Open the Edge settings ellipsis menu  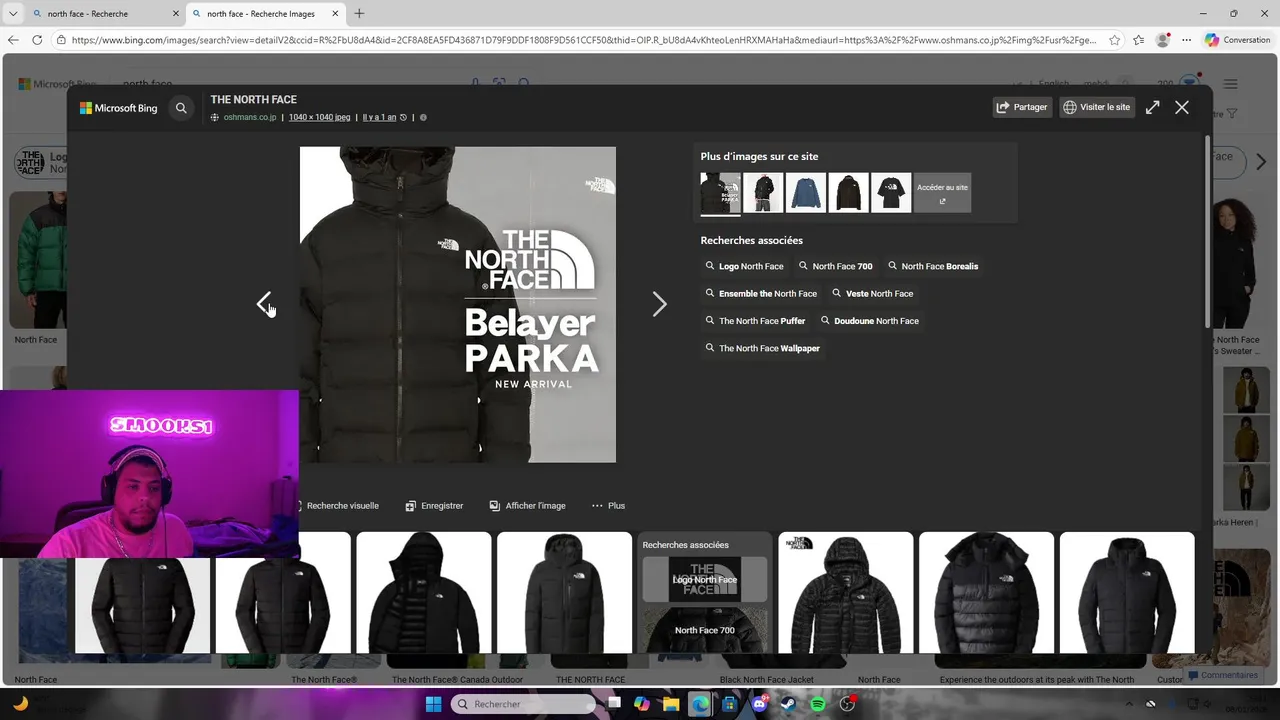click(x=1187, y=40)
